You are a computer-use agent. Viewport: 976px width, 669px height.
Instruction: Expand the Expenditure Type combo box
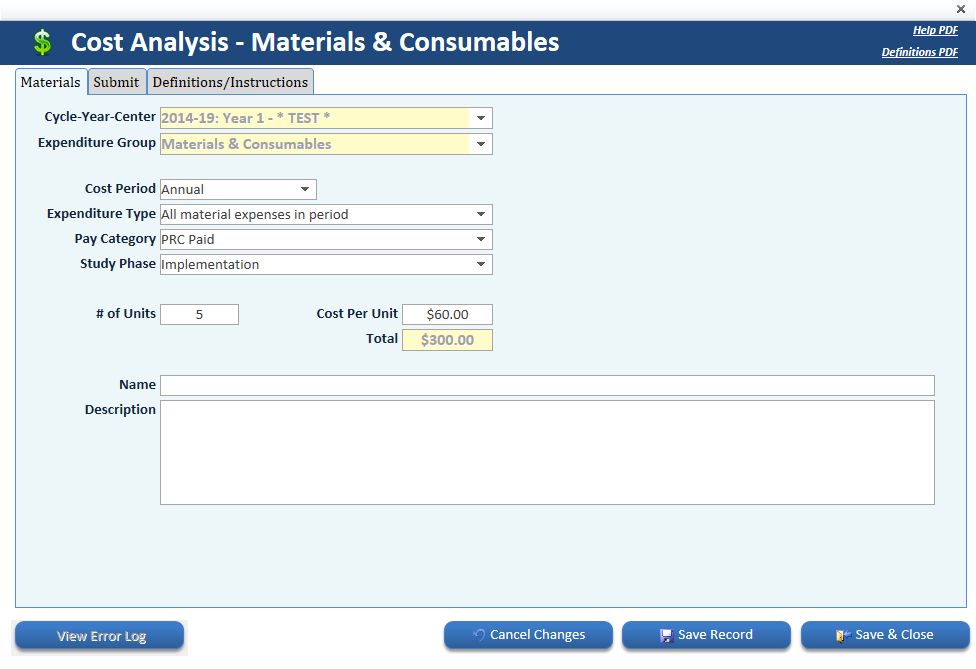481,214
